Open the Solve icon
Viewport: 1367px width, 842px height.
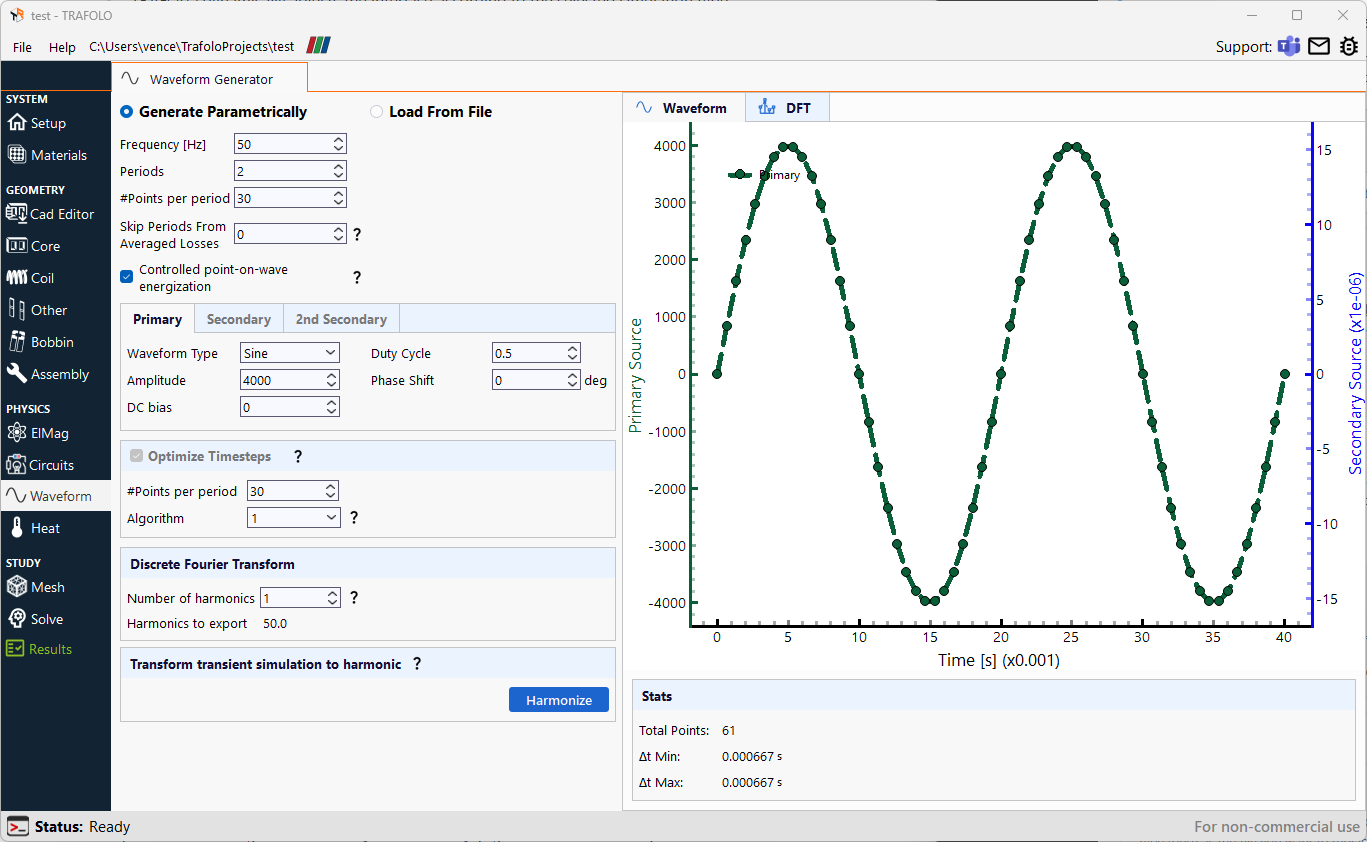pos(17,619)
